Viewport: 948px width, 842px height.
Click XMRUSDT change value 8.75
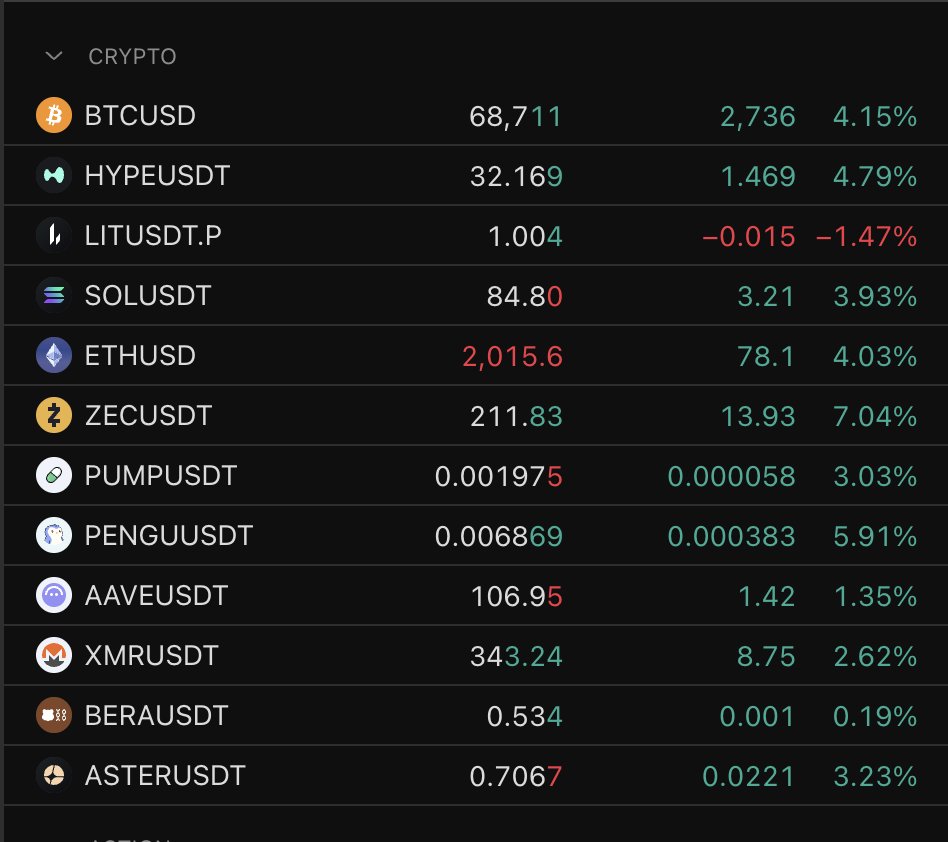[x=766, y=656]
